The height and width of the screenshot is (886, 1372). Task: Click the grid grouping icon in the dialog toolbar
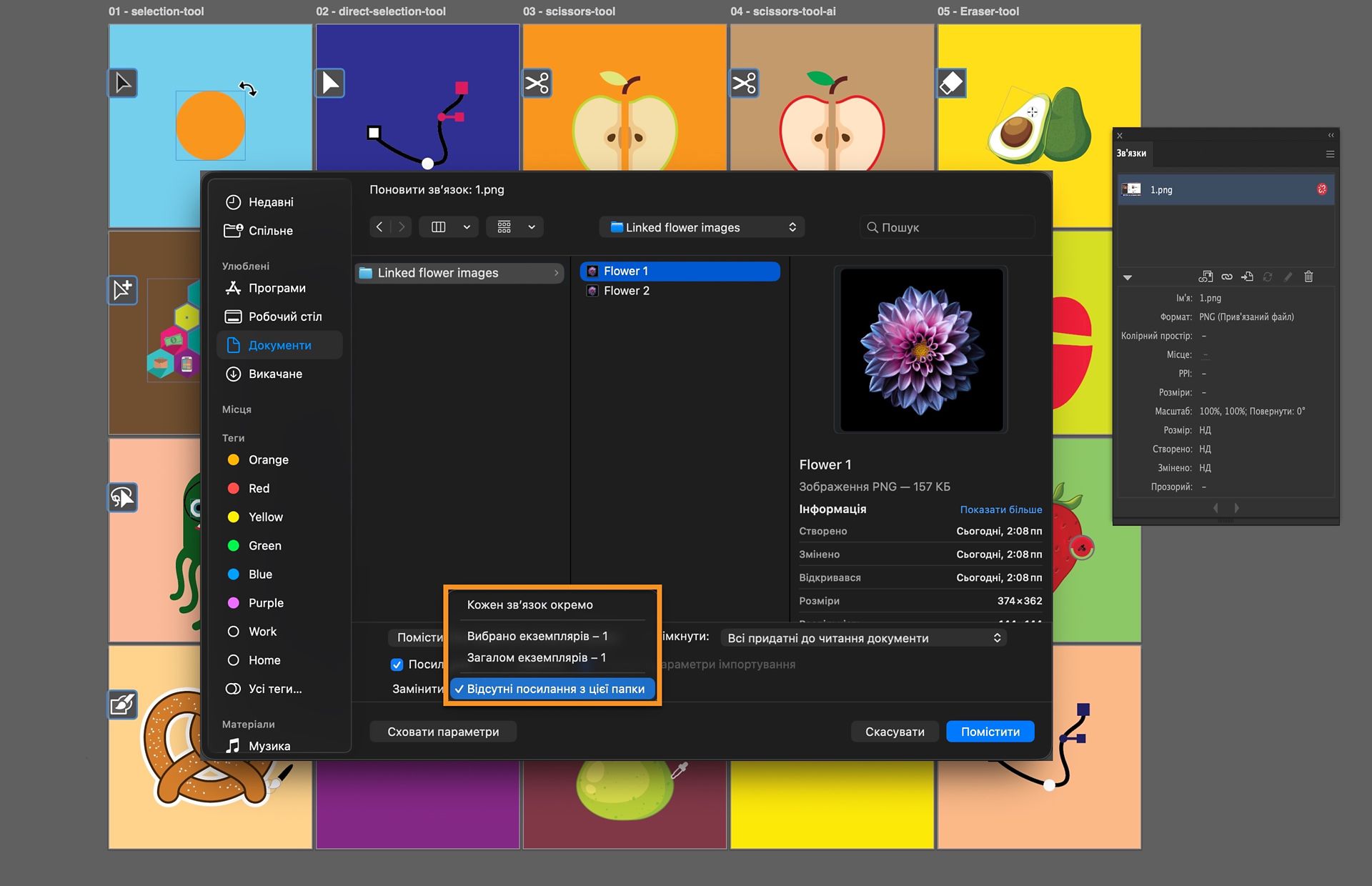tap(504, 227)
